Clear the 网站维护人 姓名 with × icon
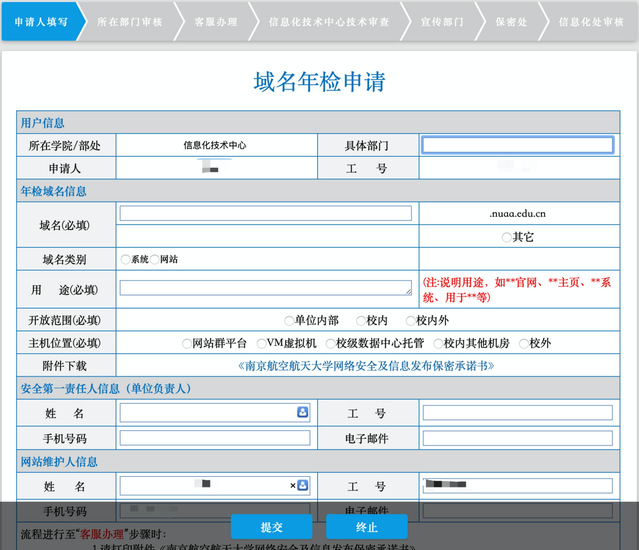Screen dimensions: 639x550 click(x=293, y=485)
